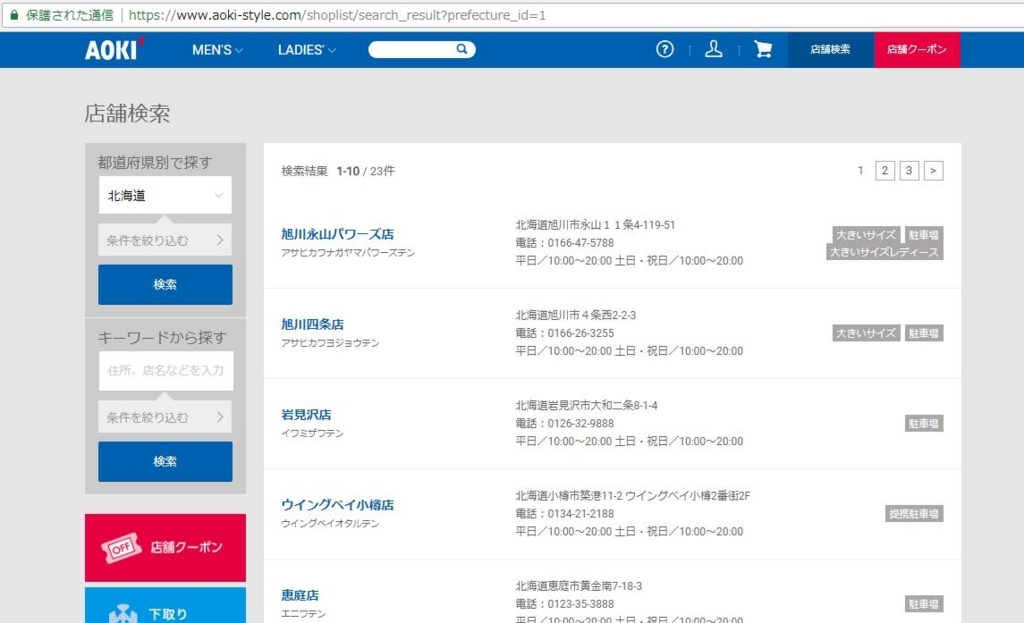Screen dimensions: 1024x623
Task: Click 提携駐車場 tag on ウイングベイ小樽店
Action: pos(914,513)
